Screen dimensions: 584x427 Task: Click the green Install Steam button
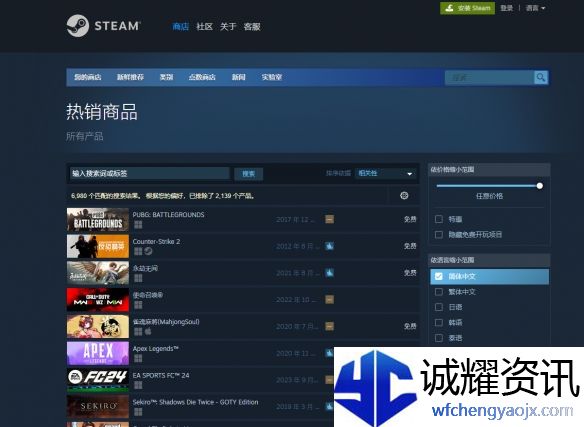click(467, 8)
